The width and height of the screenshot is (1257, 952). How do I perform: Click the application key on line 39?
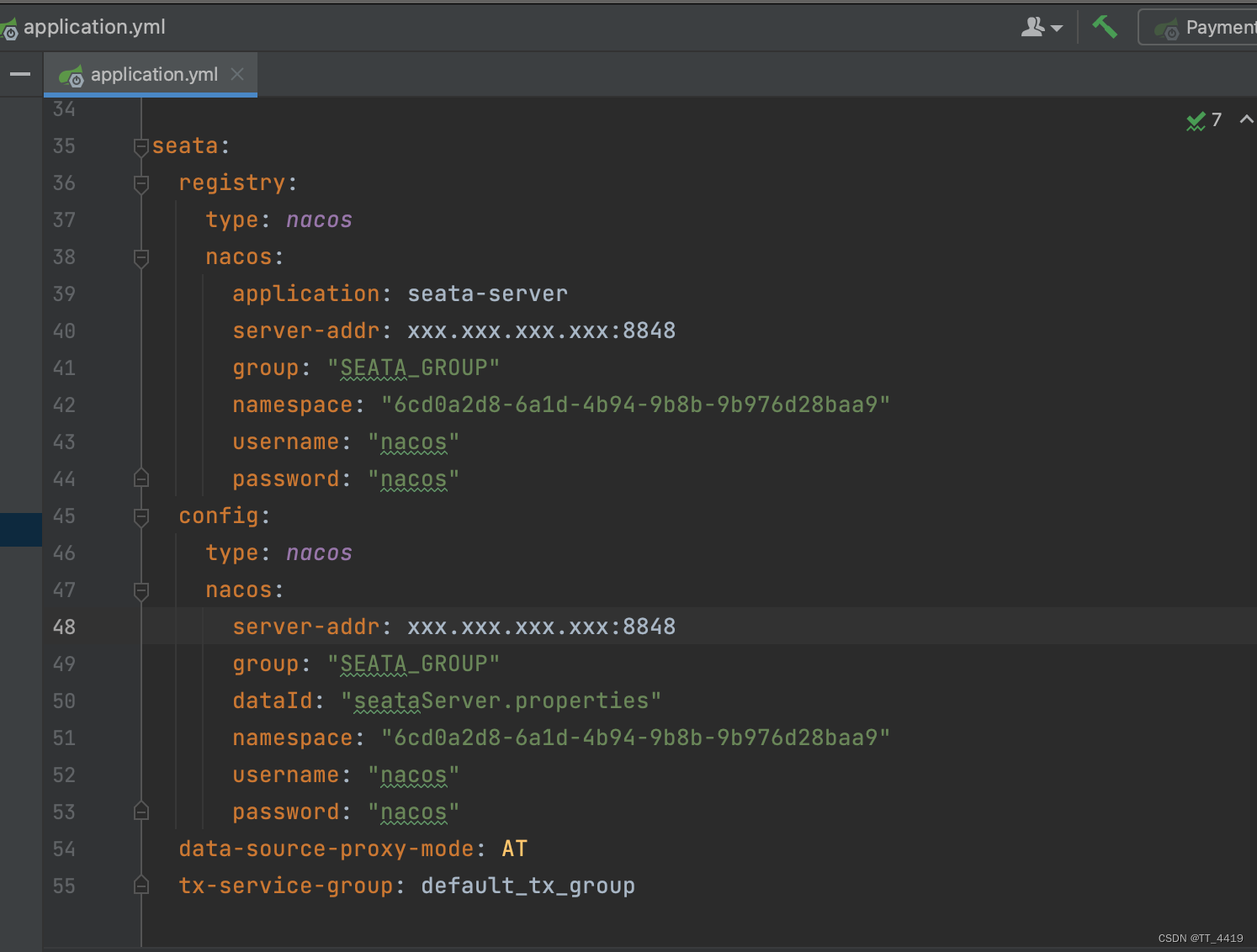pos(306,294)
